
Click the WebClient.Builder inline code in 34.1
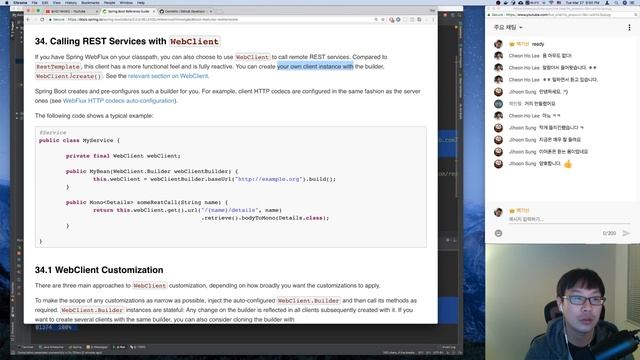pyautogui.click(x=308, y=300)
